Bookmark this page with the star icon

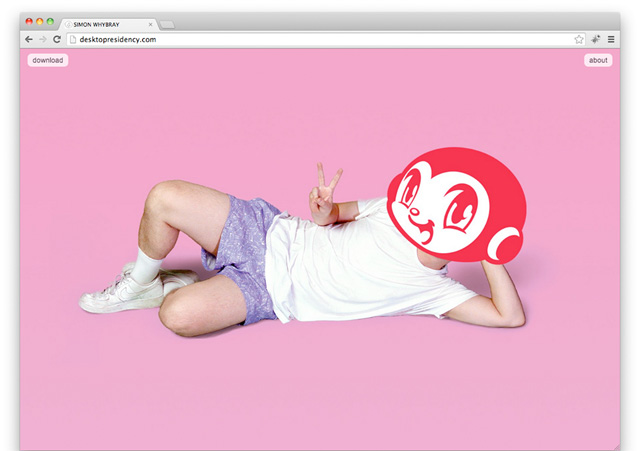click(579, 39)
